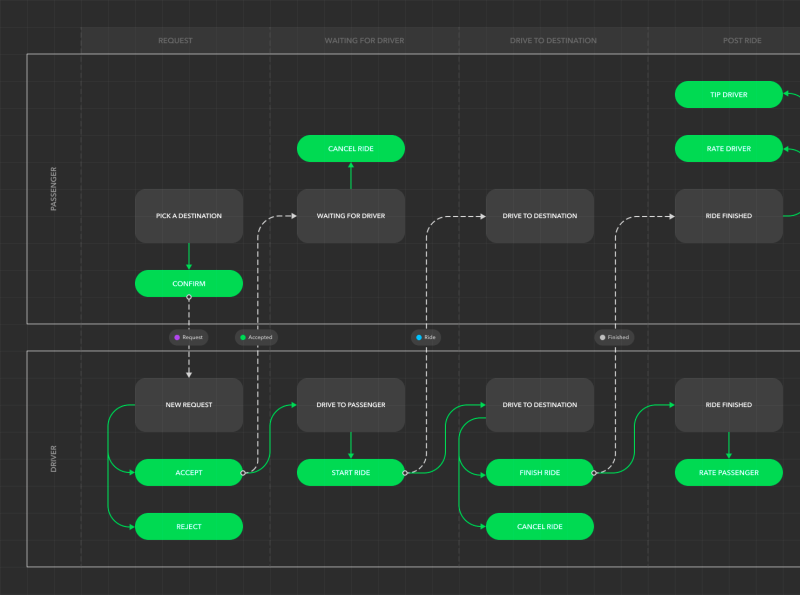Click the purple Request event tag
Screen dimensions: 800x595
(x=188, y=338)
